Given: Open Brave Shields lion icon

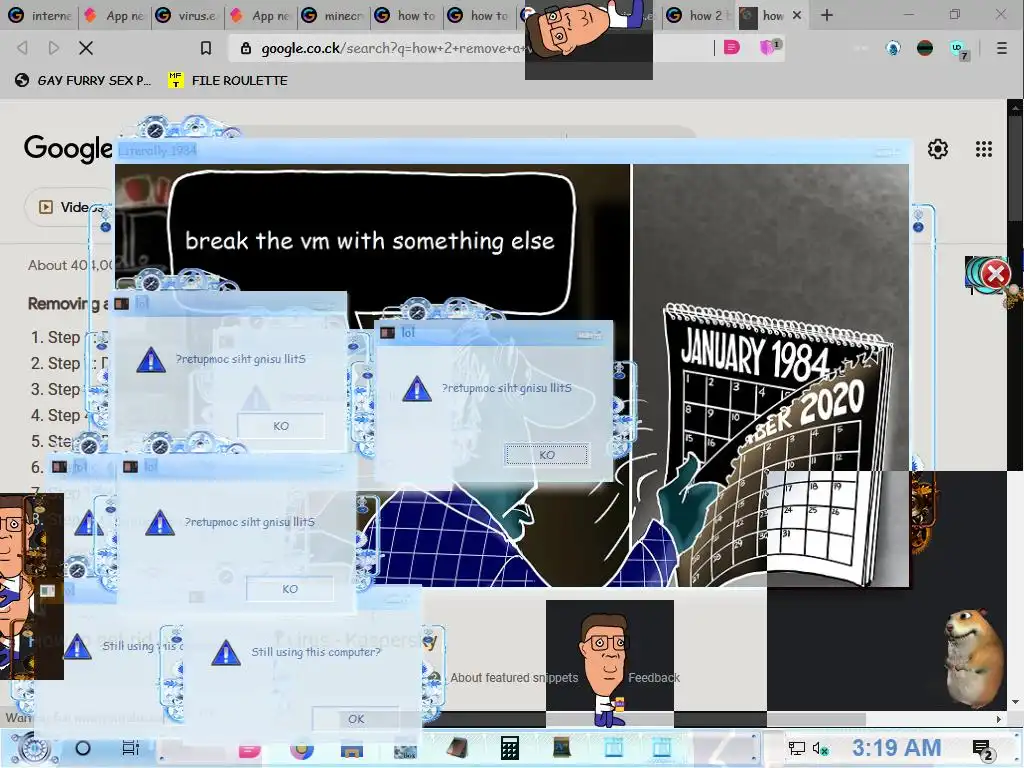Looking at the screenshot, I should tap(769, 47).
